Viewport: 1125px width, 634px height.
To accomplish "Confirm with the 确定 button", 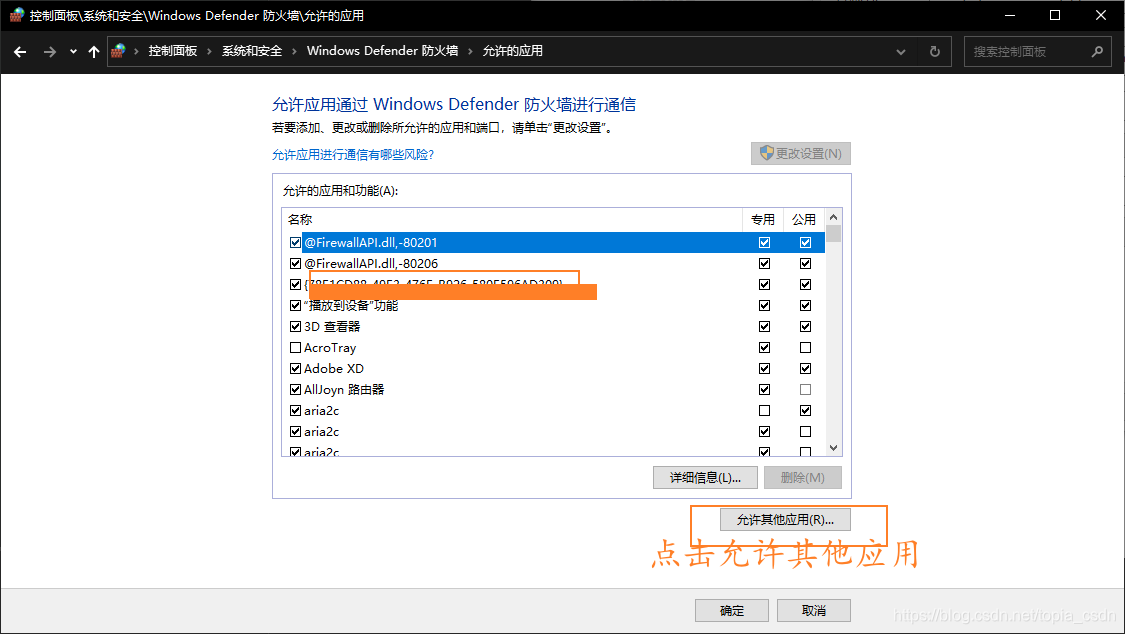I will coord(732,610).
